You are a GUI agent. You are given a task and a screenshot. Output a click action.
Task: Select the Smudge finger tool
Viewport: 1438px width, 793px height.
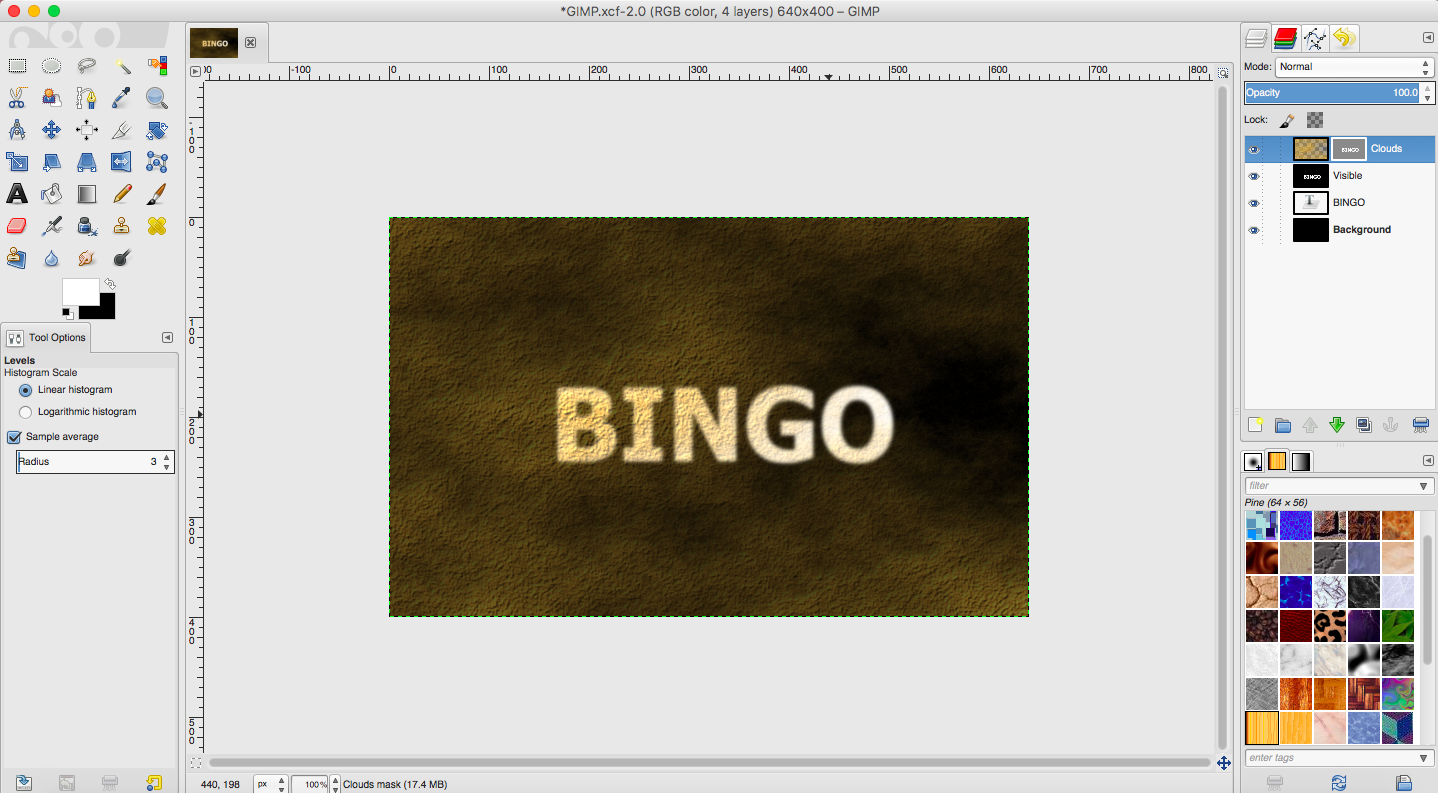[x=87, y=258]
